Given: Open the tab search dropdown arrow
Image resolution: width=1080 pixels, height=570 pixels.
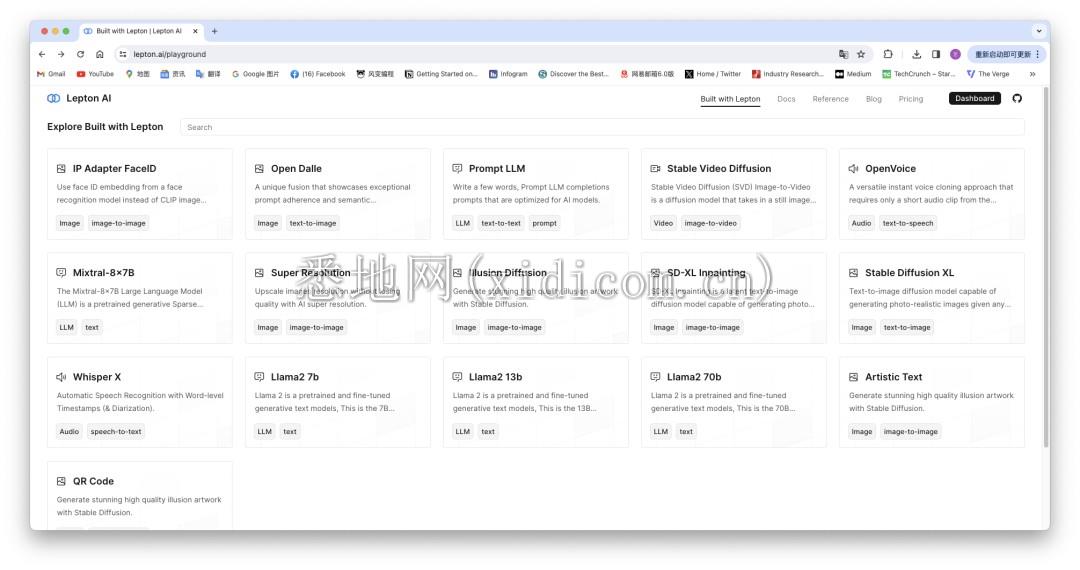Looking at the screenshot, I should (x=1039, y=31).
